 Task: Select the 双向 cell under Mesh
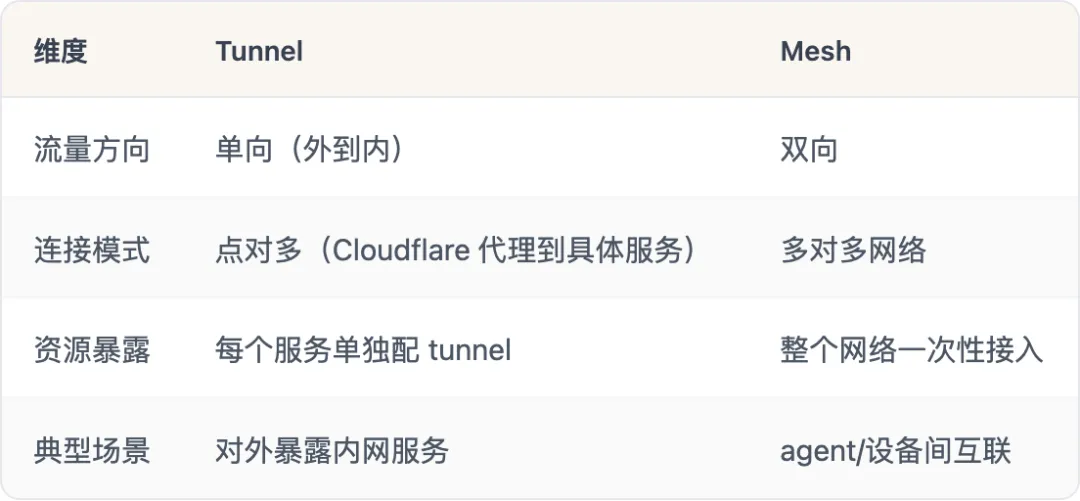809,150
